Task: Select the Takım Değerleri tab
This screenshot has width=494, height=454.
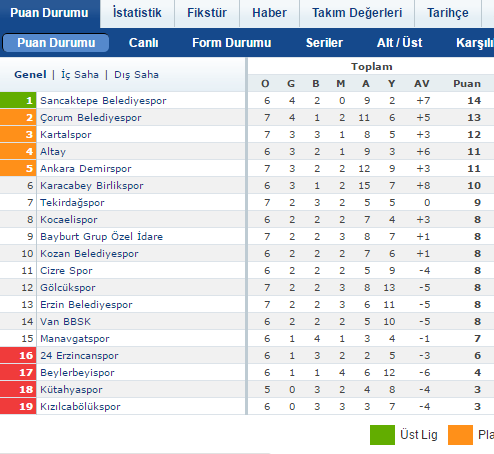Action: coord(357,13)
